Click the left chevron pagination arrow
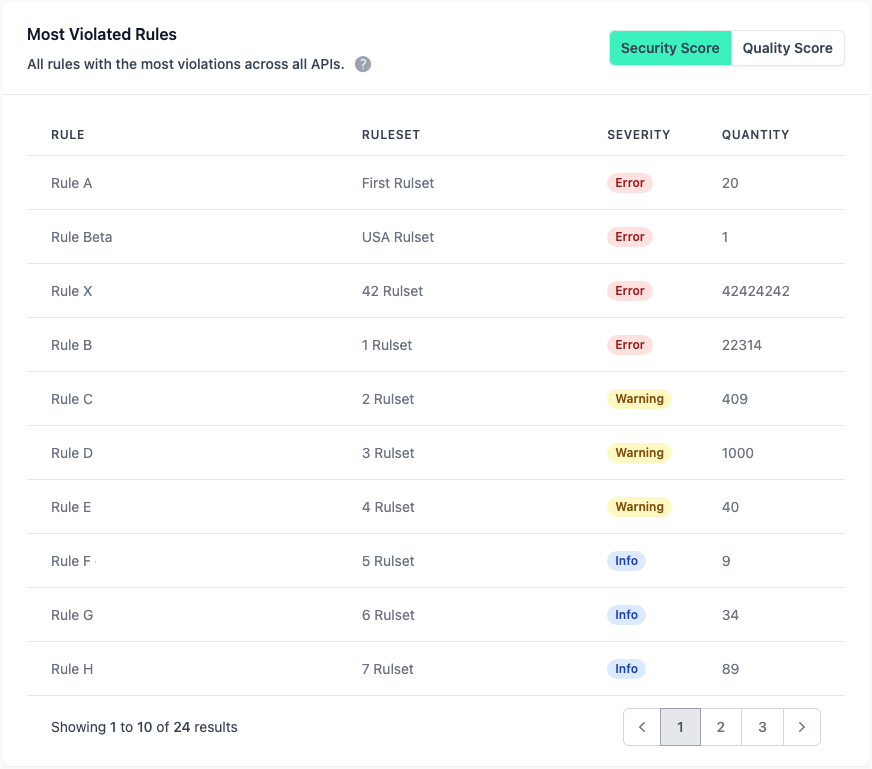The width and height of the screenshot is (872, 769). 641,727
